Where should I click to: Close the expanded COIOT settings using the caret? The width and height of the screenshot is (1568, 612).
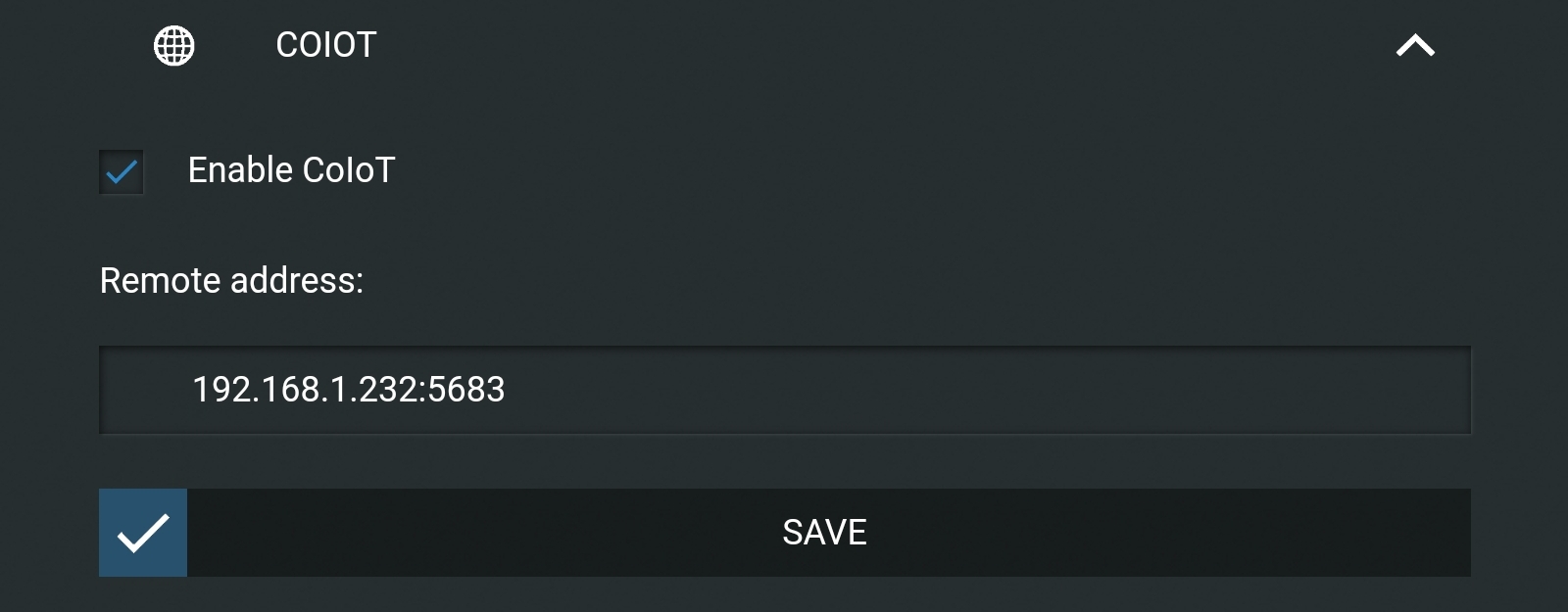[1414, 43]
